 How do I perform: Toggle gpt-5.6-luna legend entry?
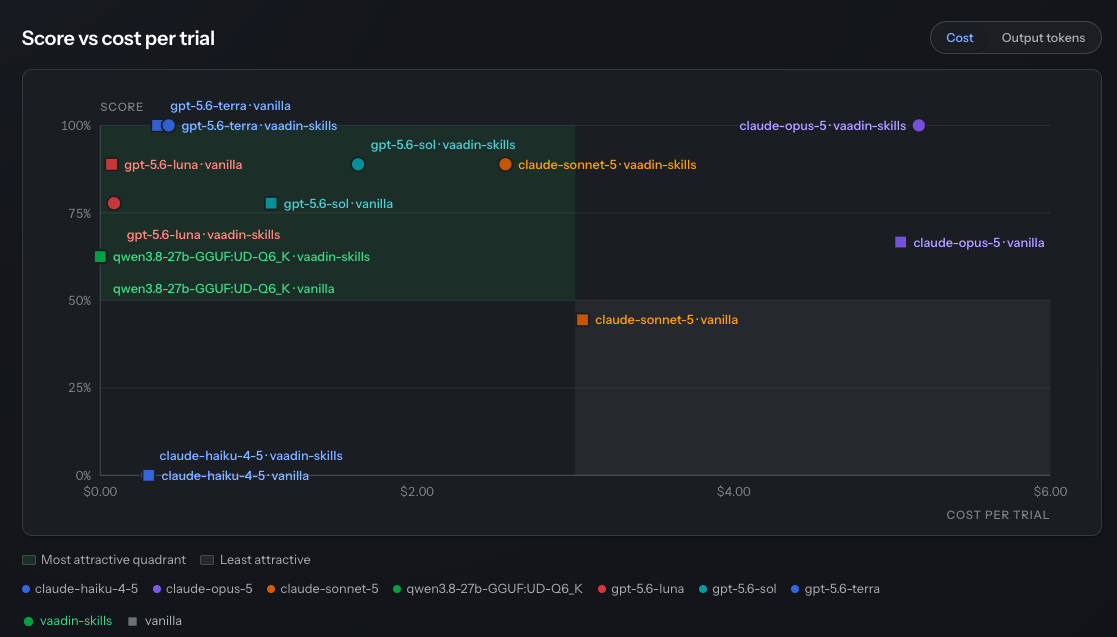pos(640,589)
